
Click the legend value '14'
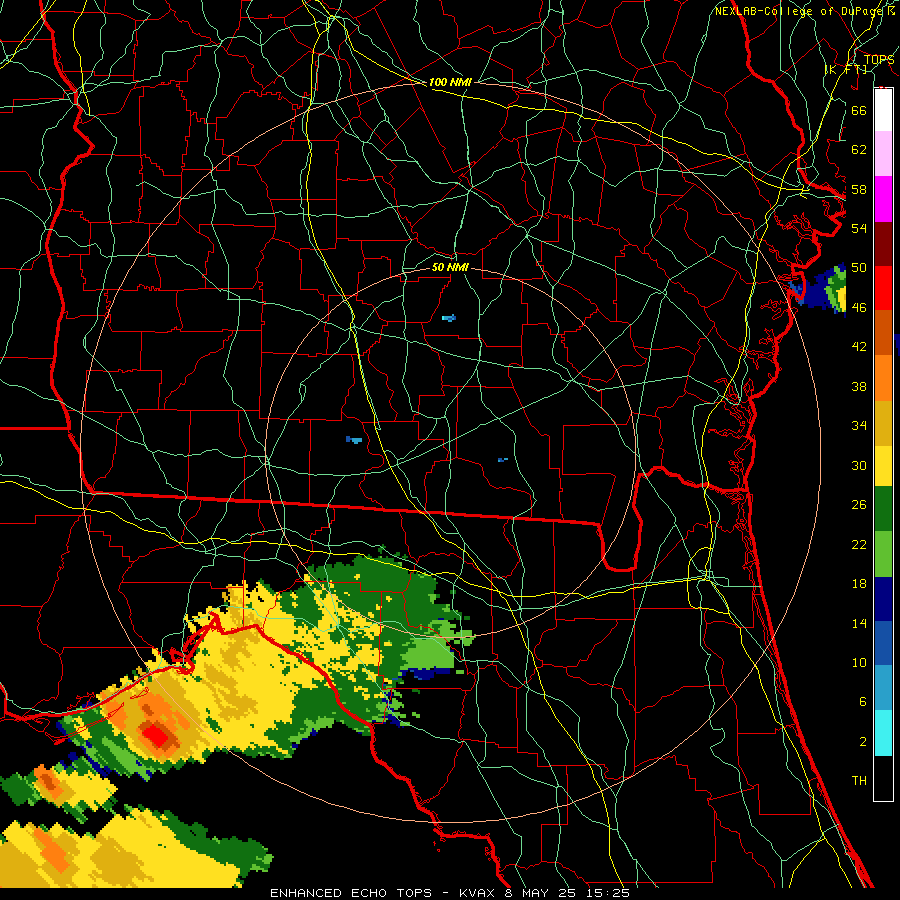click(x=859, y=623)
